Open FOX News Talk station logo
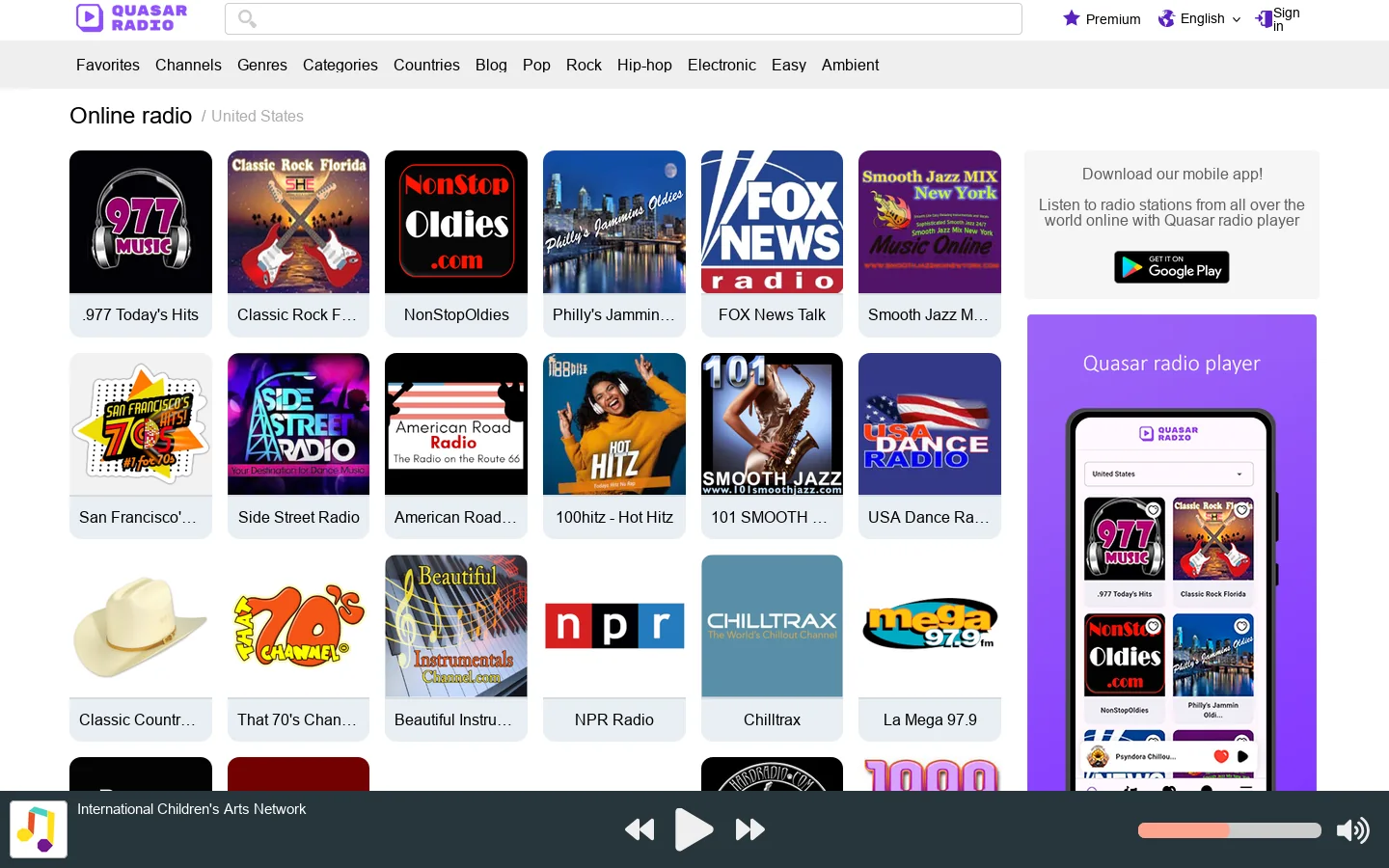The width and height of the screenshot is (1389, 868). pyautogui.click(x=772, y=222)
